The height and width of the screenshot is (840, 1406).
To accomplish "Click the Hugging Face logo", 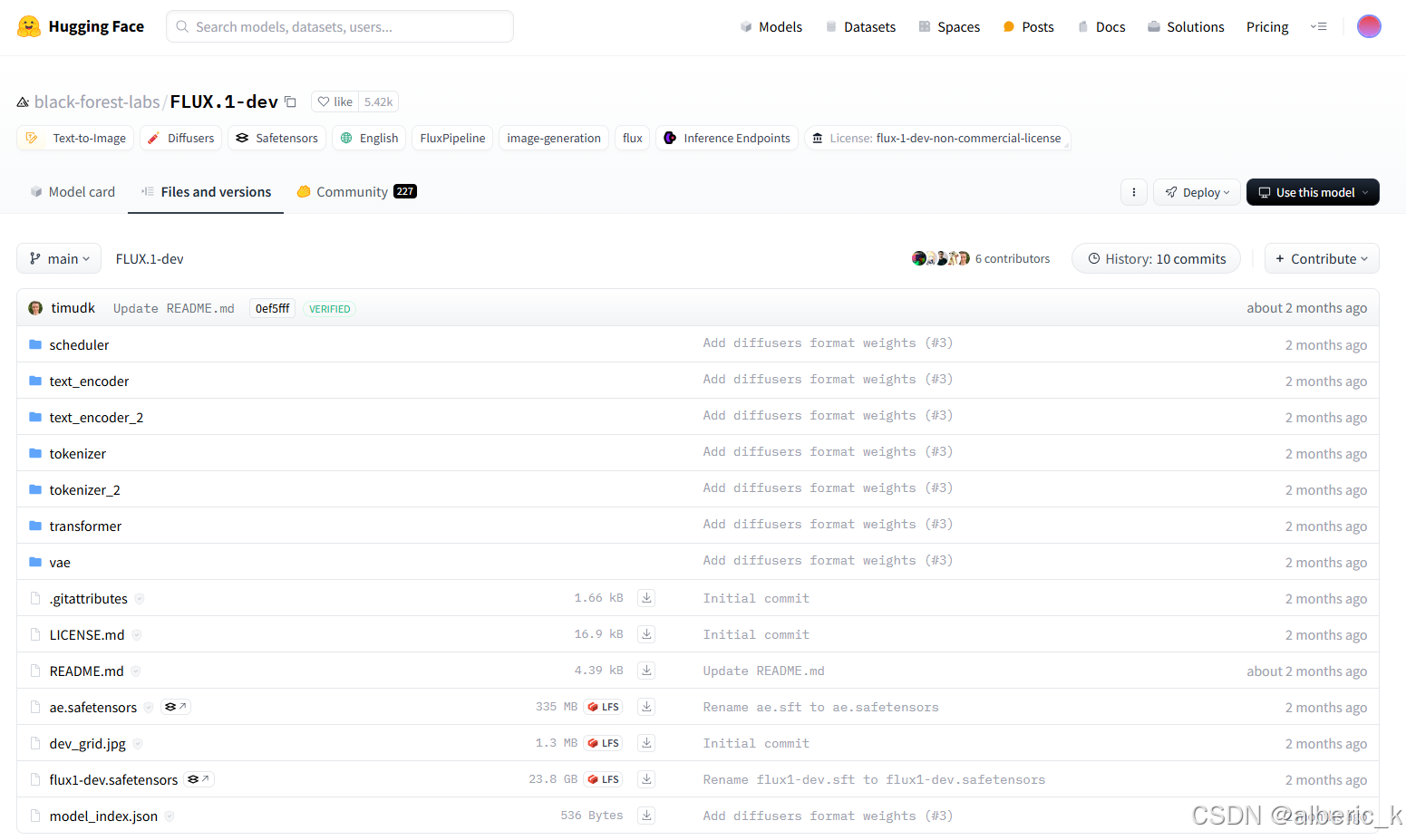I will 80,26.
